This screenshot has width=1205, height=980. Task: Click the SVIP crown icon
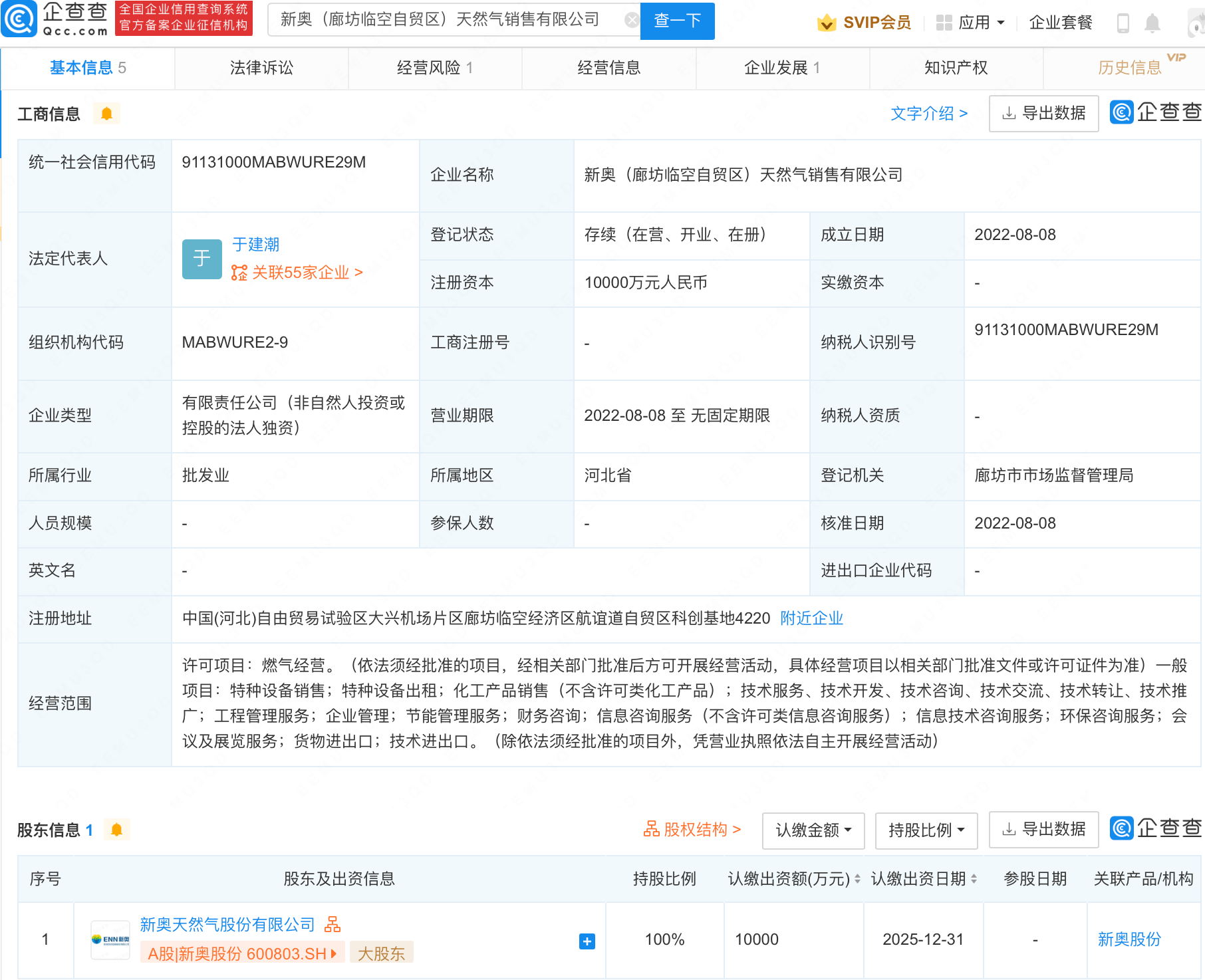[827, 23]
